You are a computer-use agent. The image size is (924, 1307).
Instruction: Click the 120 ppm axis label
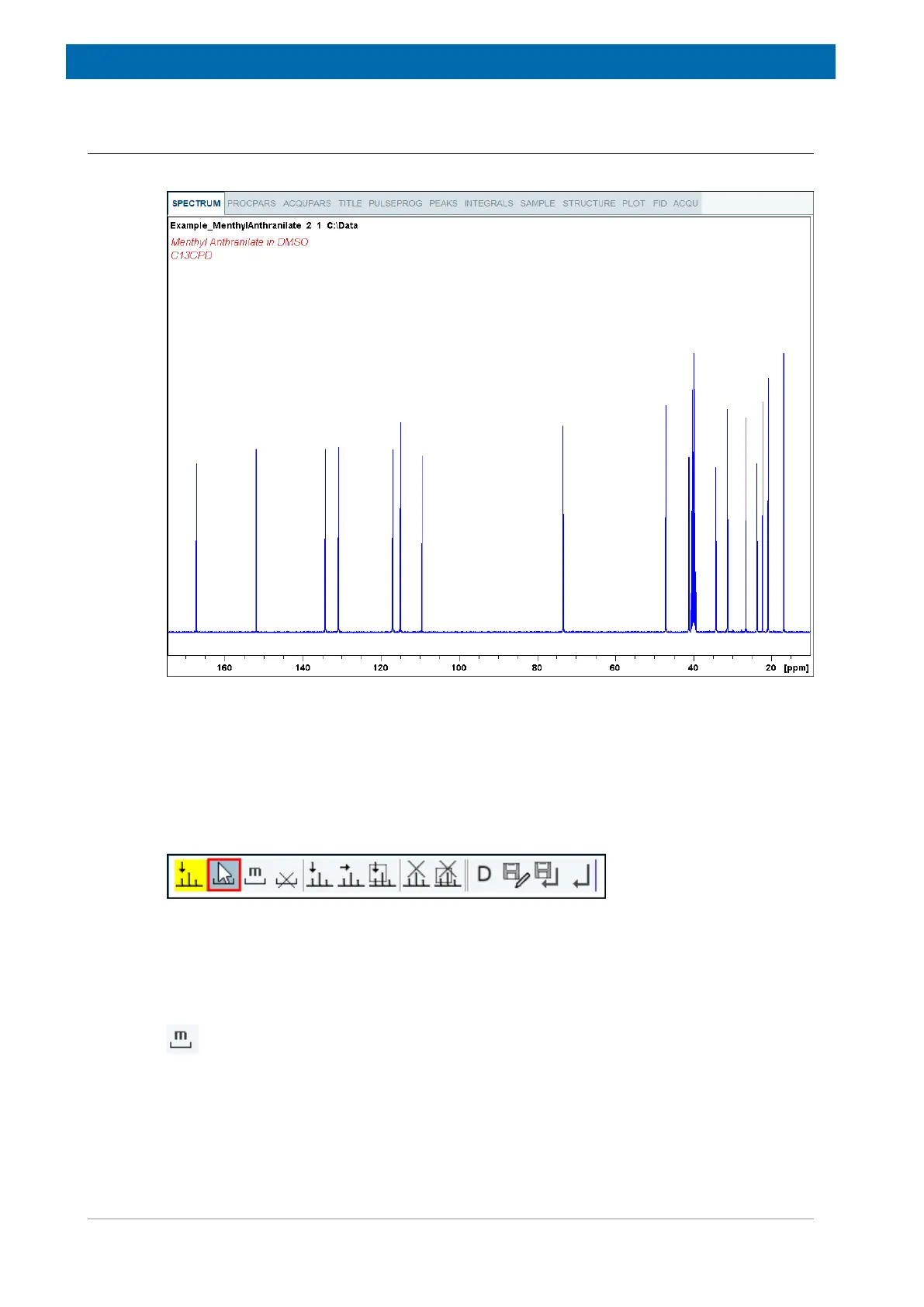coord(380,667)
